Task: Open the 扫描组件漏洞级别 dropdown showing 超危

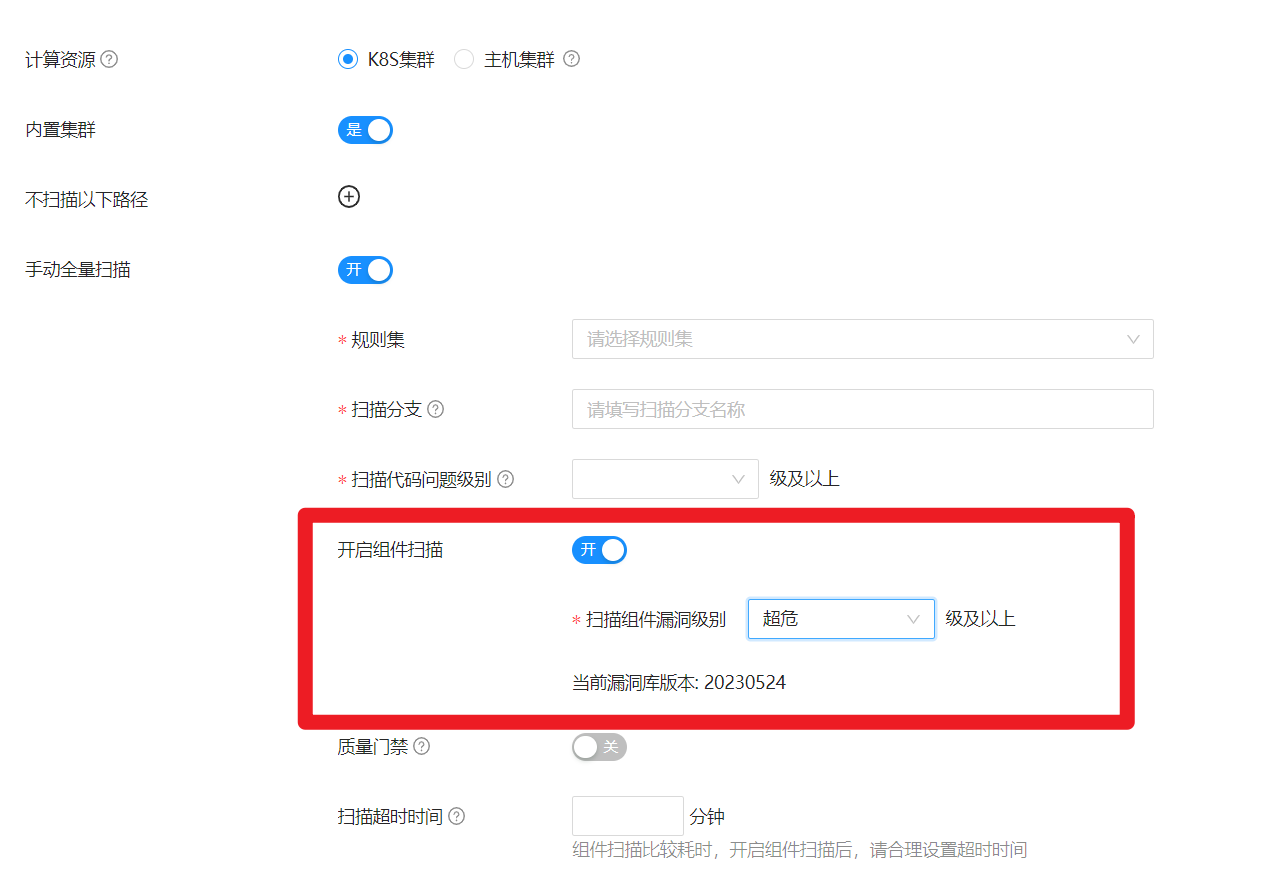Action: pyautogui.click(x=840, y=618)
